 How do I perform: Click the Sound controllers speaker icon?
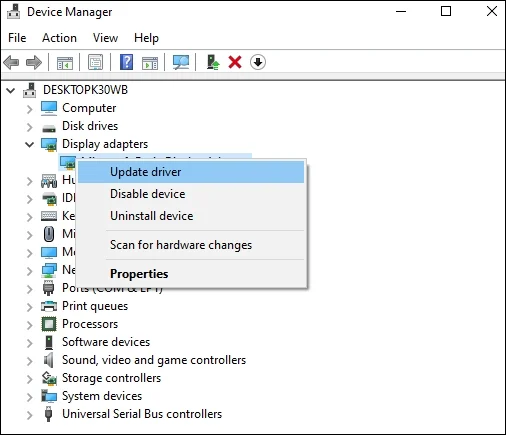pos(49,360)
